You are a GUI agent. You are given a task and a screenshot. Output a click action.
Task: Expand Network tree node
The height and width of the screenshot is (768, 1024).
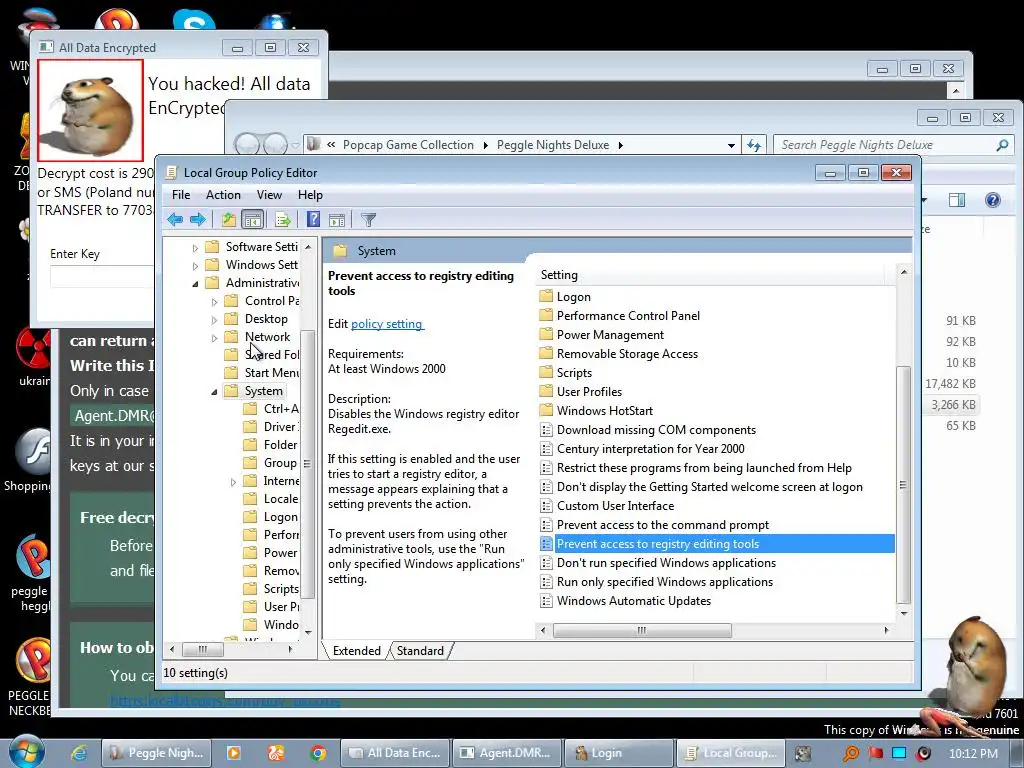pyautogui.click(x=214, y=338)
